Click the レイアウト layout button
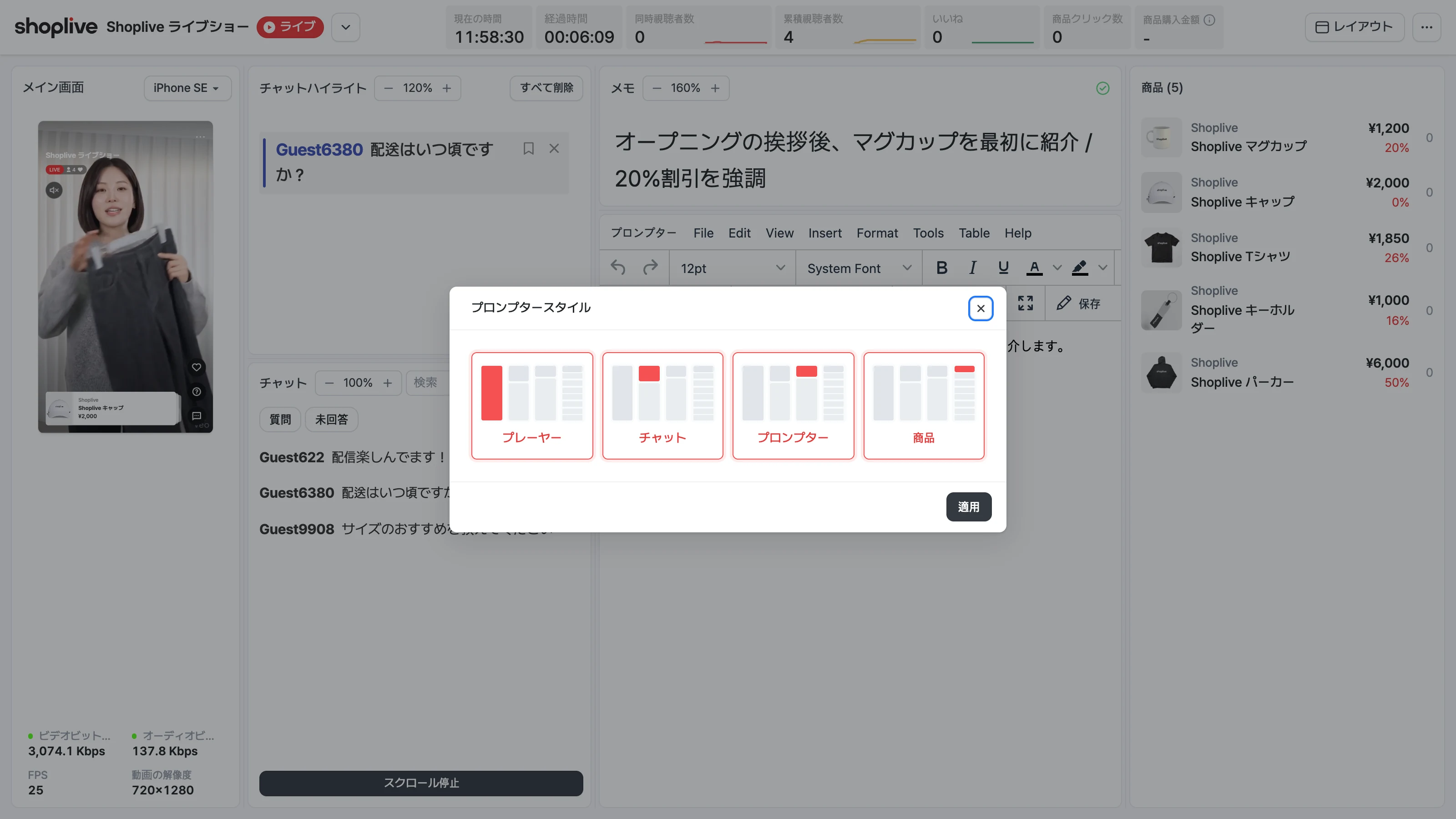The width and height of the screenshot is (1456, 819). click(1354, 27)
